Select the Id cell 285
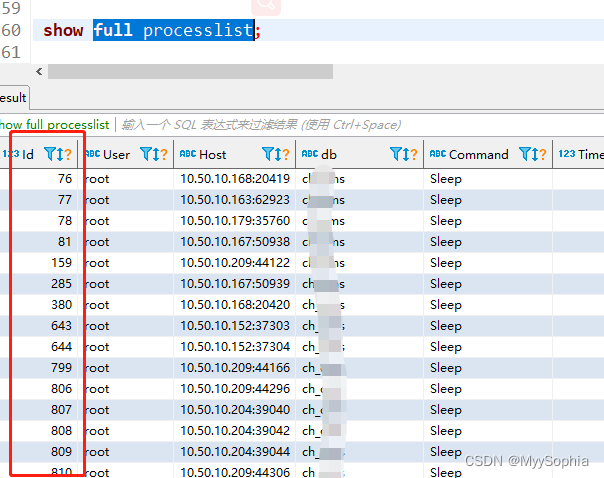 [x=39, y=284]
